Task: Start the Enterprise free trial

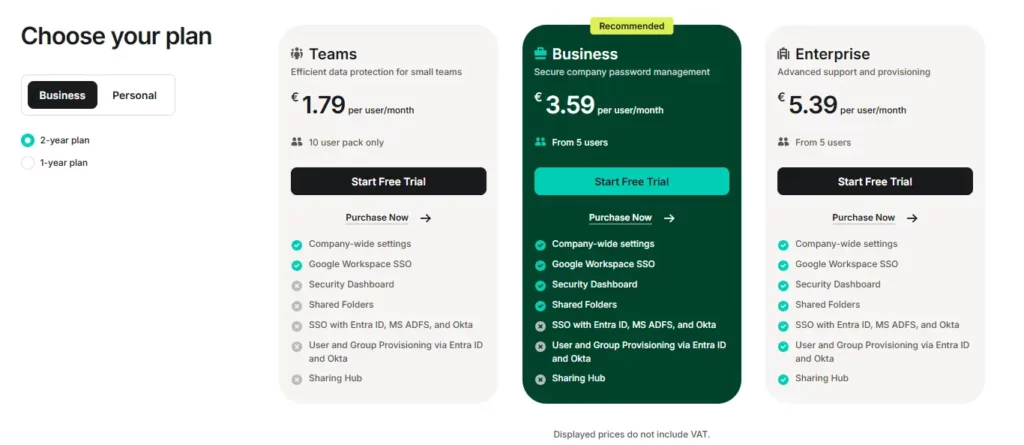Action: click(x=875, y=181)
